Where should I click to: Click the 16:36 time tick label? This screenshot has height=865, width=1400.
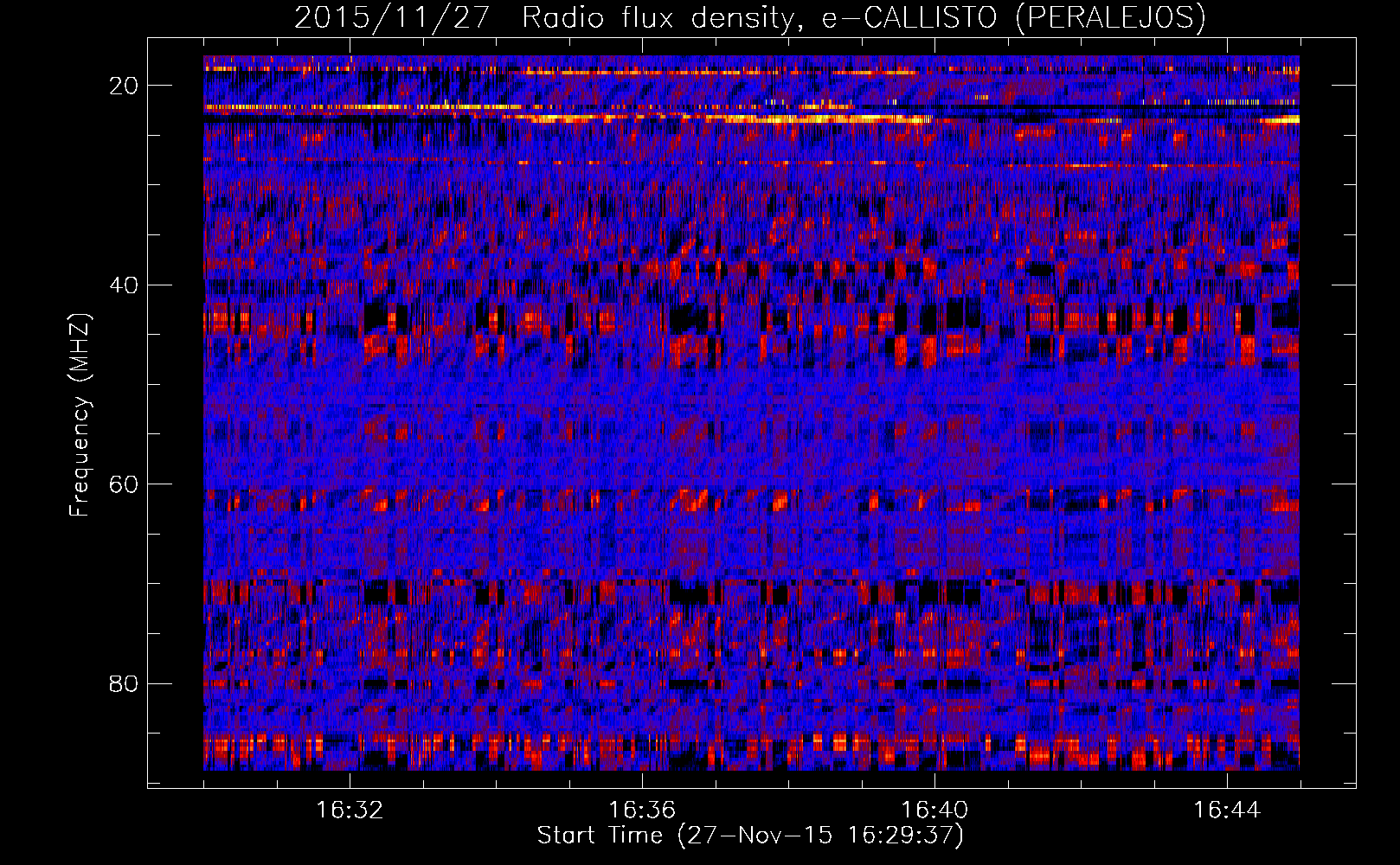point(642,811)
